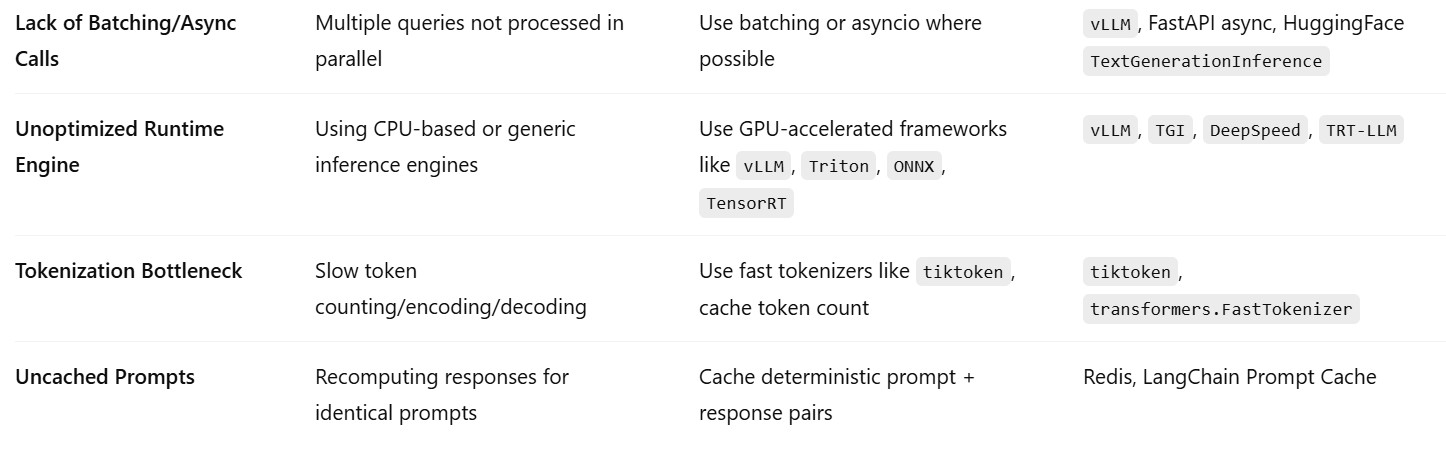The image size is (1446, 474).
Task: Select the "Using CPU-based or generic inference engines" cell
Action: [x=445, y=146]
